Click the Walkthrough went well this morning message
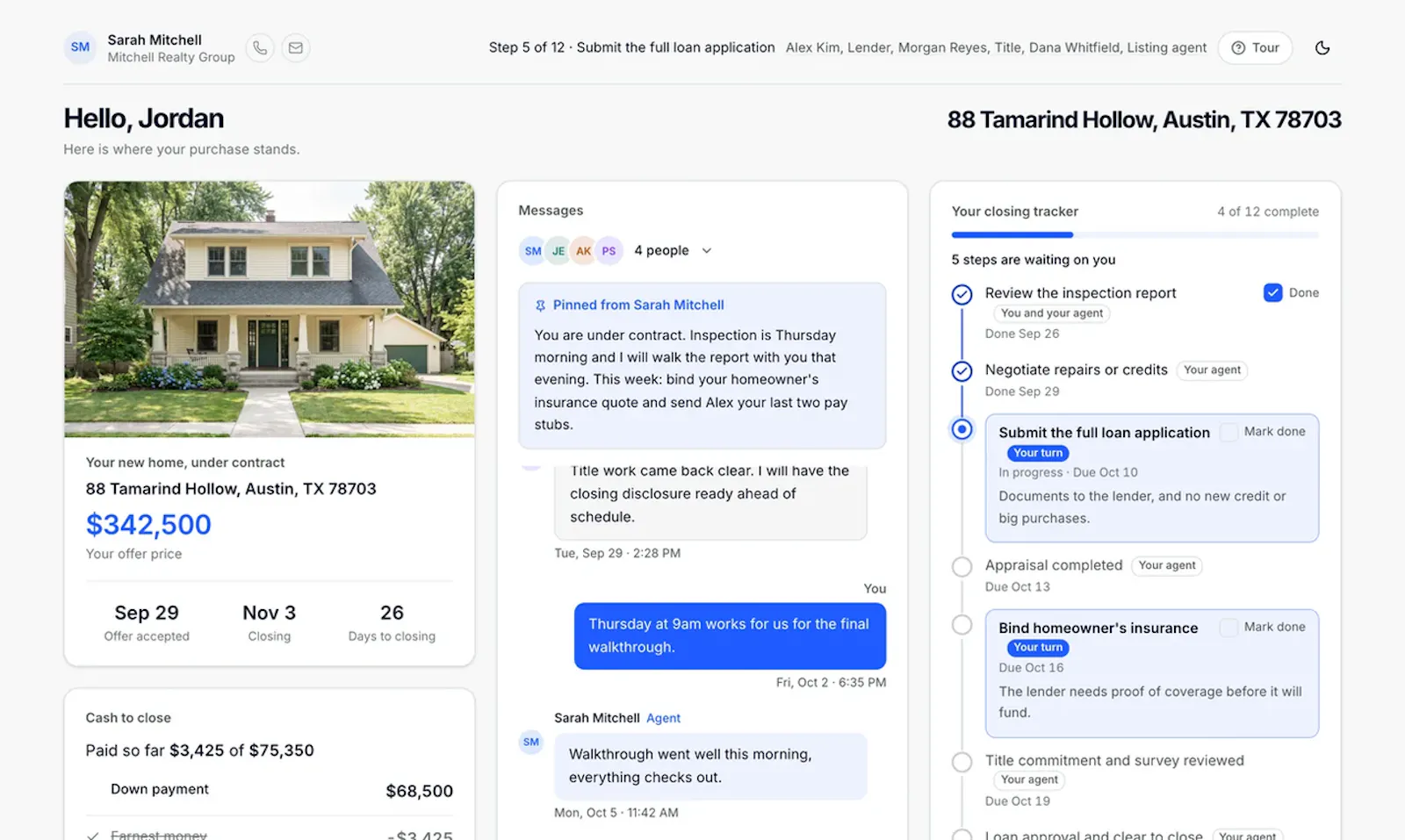 pyautogui.click(x=710, y=766)
